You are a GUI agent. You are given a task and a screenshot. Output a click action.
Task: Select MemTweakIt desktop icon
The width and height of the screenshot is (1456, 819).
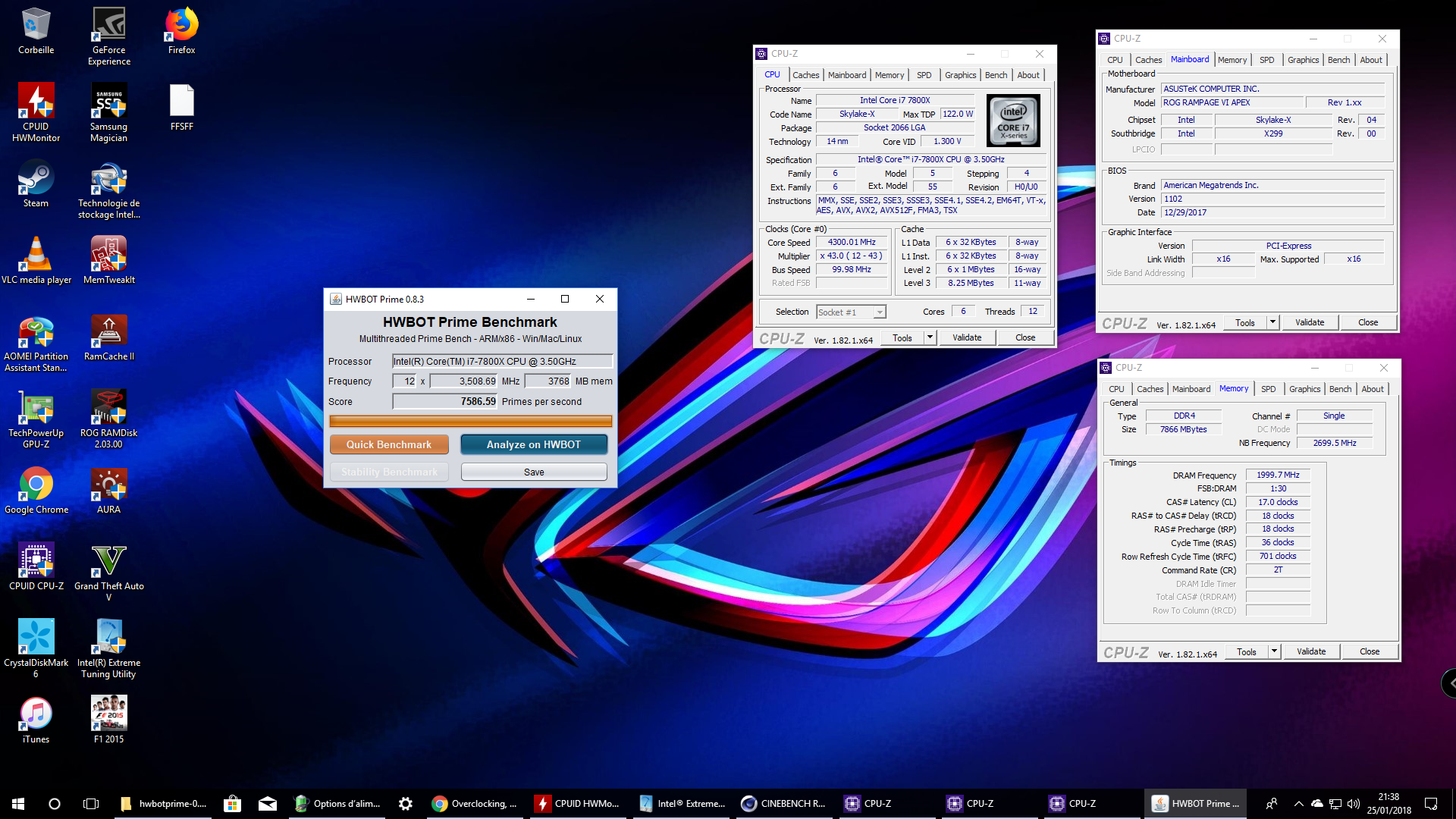coord(108,260)
